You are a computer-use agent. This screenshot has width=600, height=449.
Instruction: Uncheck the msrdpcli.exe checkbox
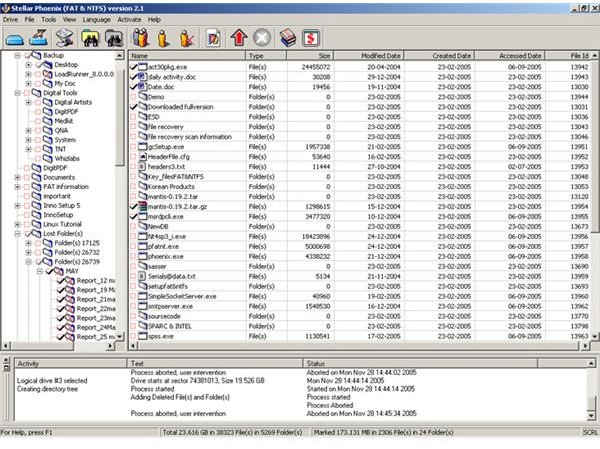(x=133, y=216)
